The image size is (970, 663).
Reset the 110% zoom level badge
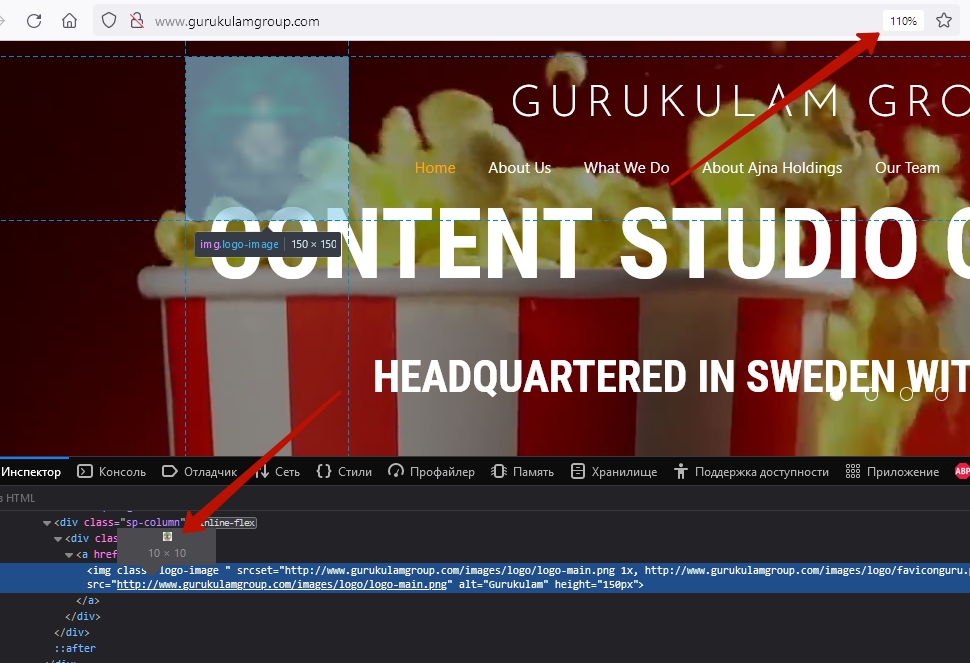pos(903,21)
